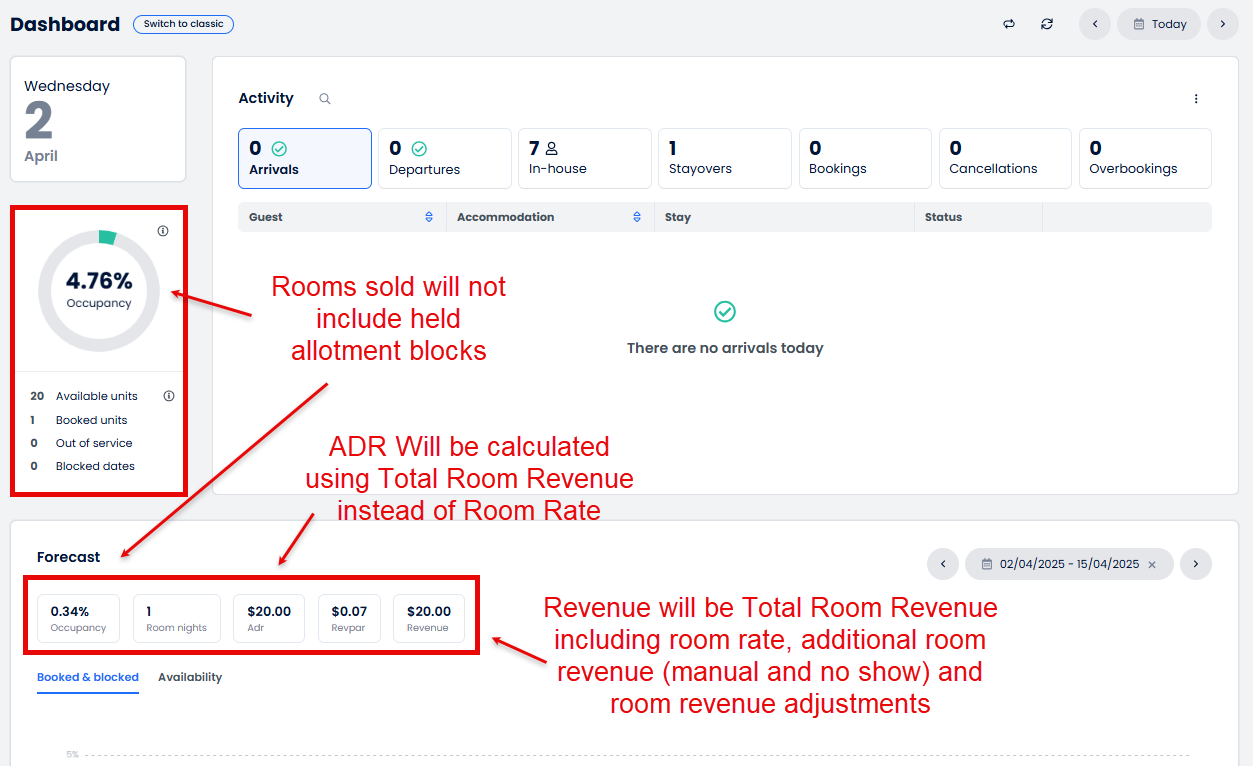
Task: Click the auto-refresh loop icon in the header
Action: point(1009,23)
